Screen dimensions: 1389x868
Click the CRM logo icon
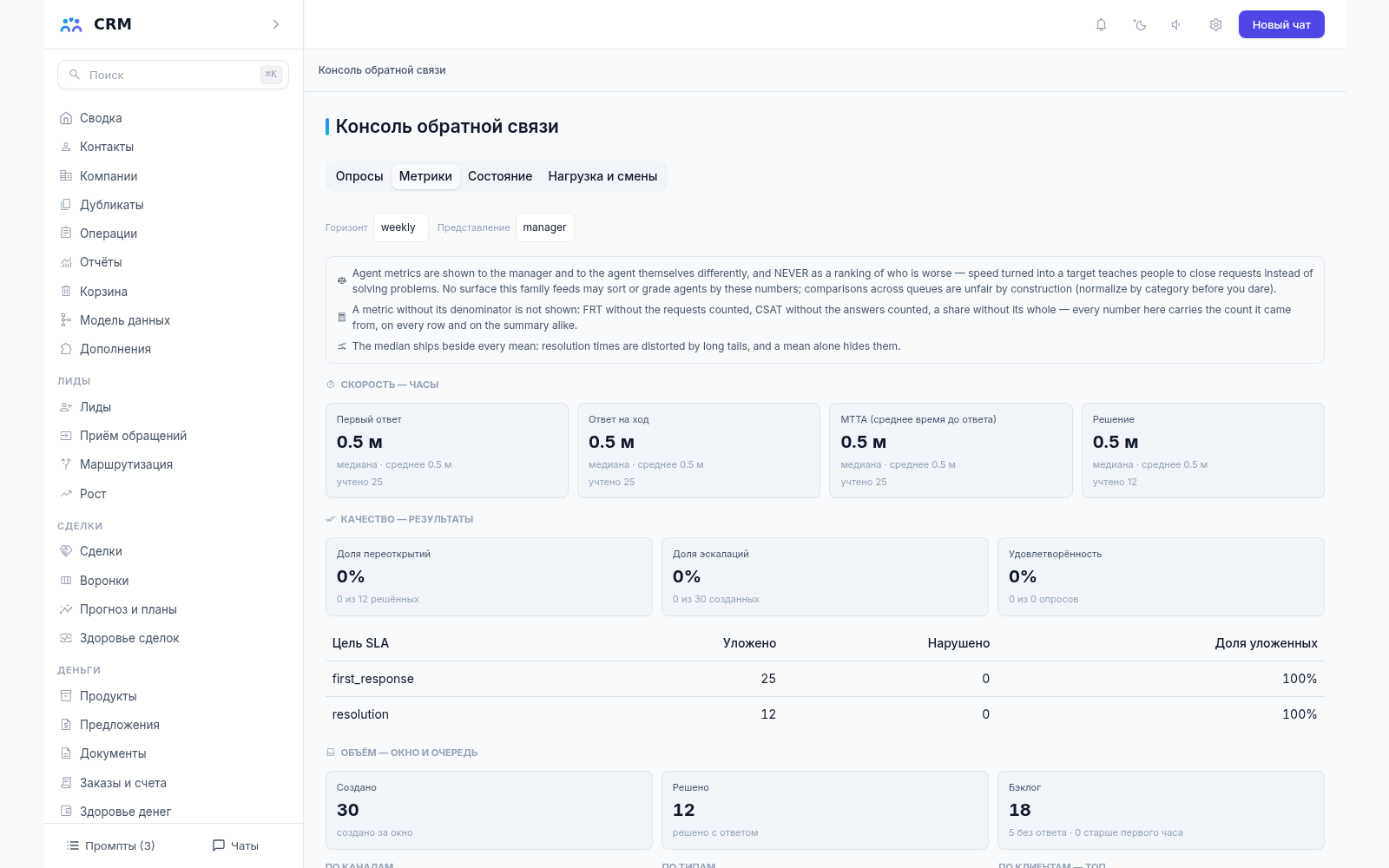coord(71,24)
